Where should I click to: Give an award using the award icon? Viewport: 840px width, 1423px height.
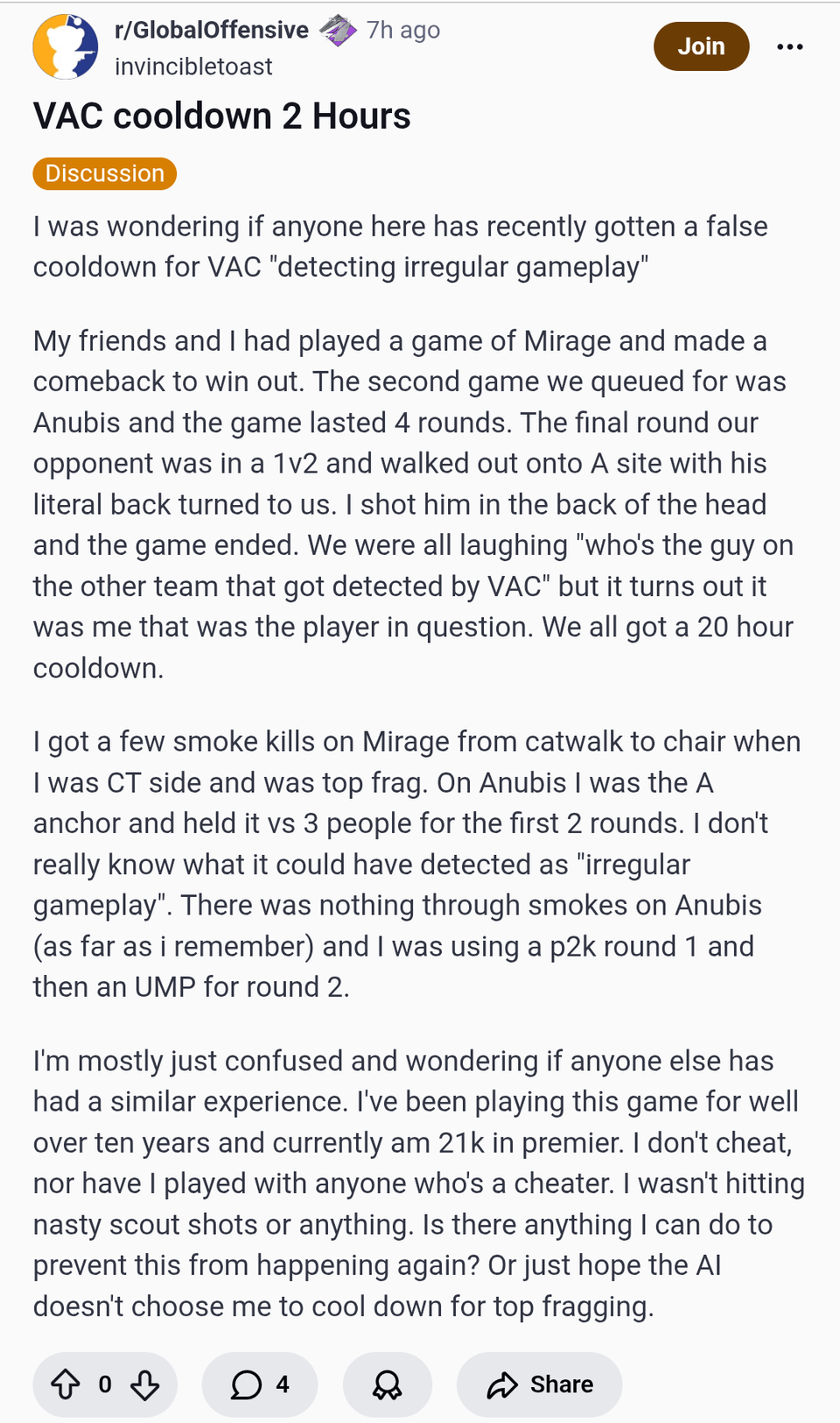tap(387, 1384)
